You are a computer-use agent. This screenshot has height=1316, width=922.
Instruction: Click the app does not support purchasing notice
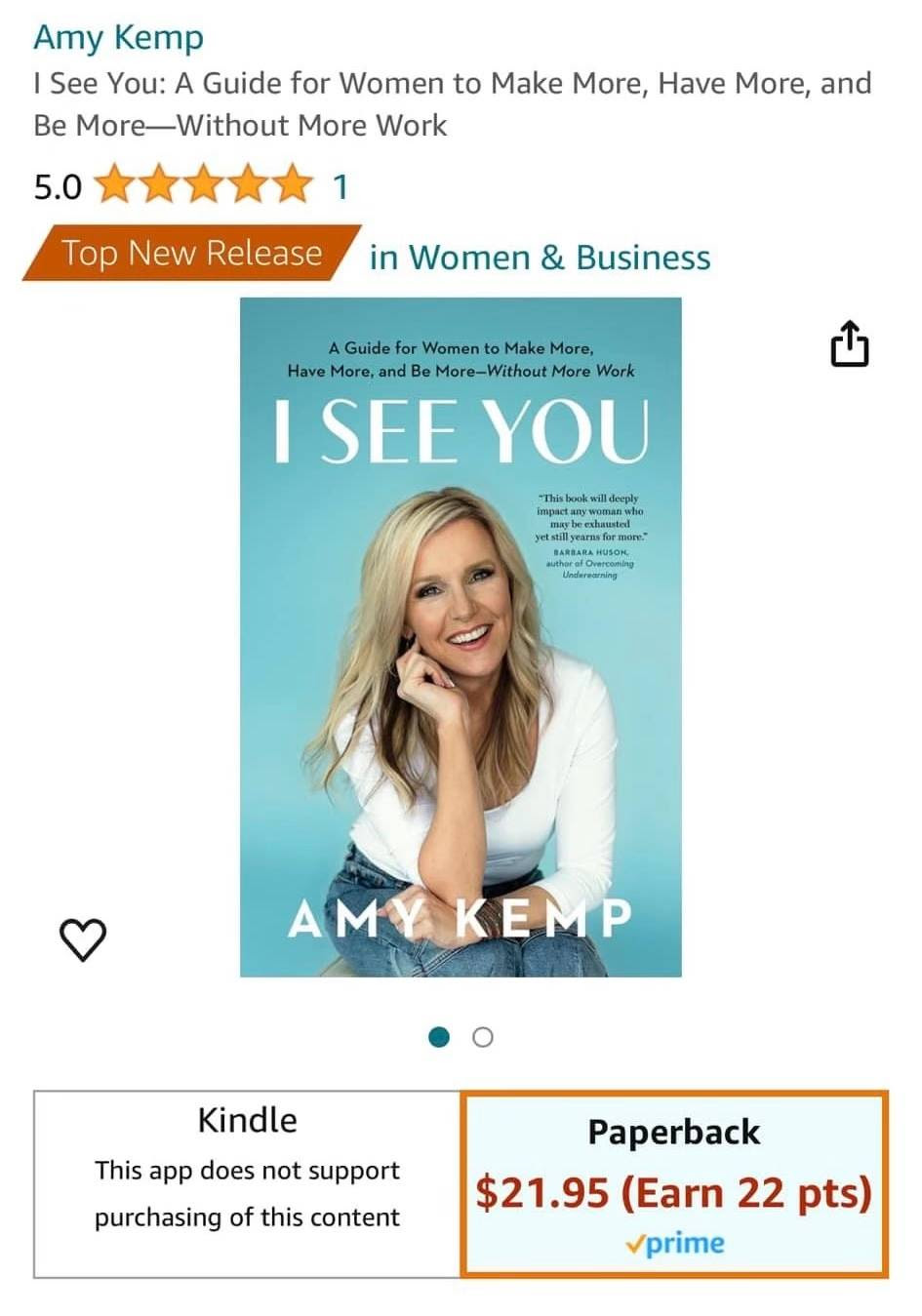click(x=247, y=1193)
